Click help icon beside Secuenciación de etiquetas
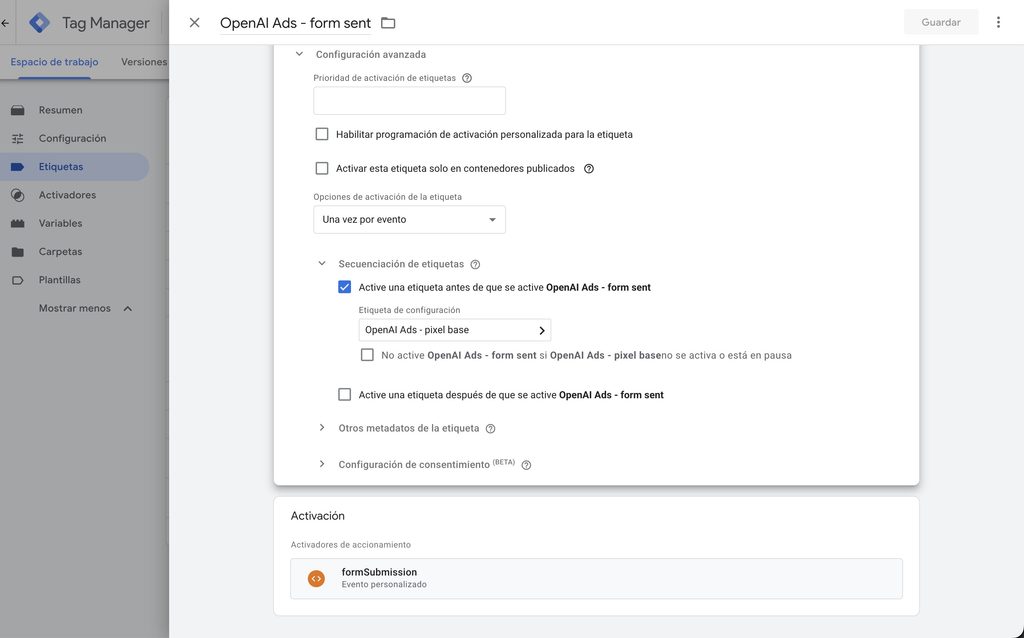Image resolution: width=1024 pixels, height=638 pixels. click(475, 264)
